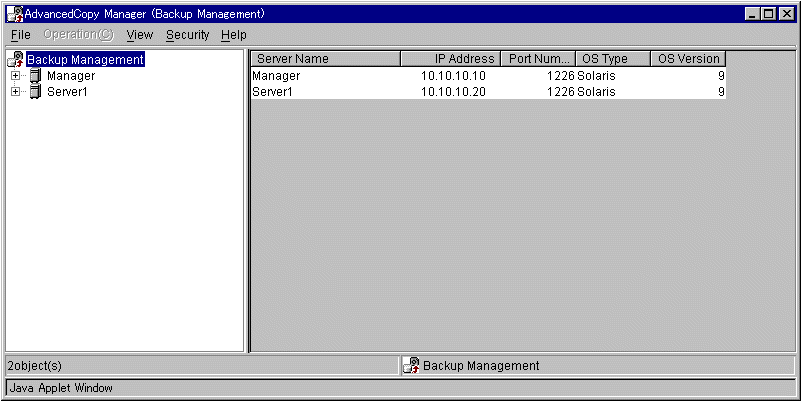Click the OS Version column header
Viewport: 802px width, 402px height.
coord(688,59)
